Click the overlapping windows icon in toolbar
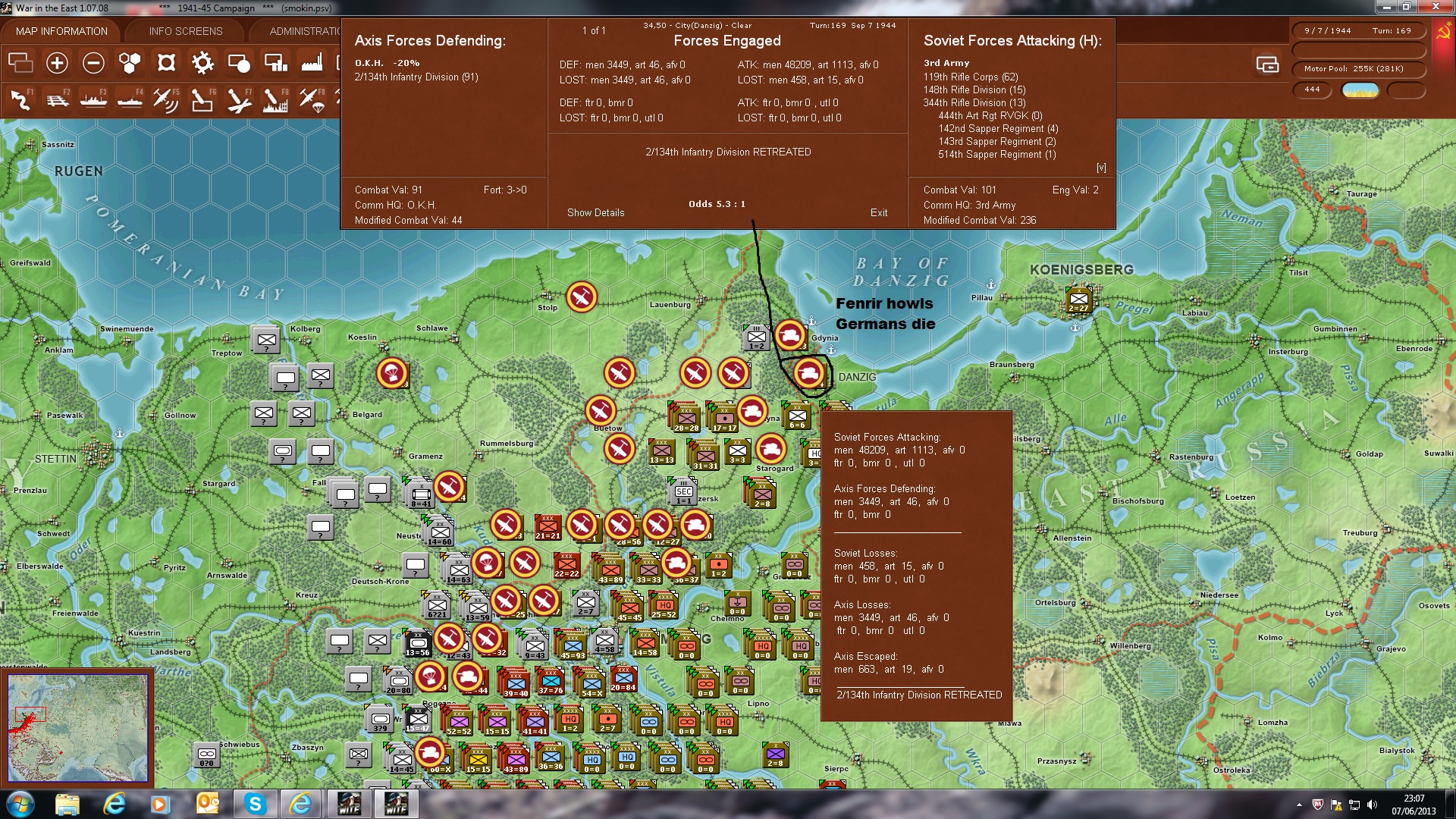Image resolution: width=1456 pixels, height=819 pixels. coord(20,63)
